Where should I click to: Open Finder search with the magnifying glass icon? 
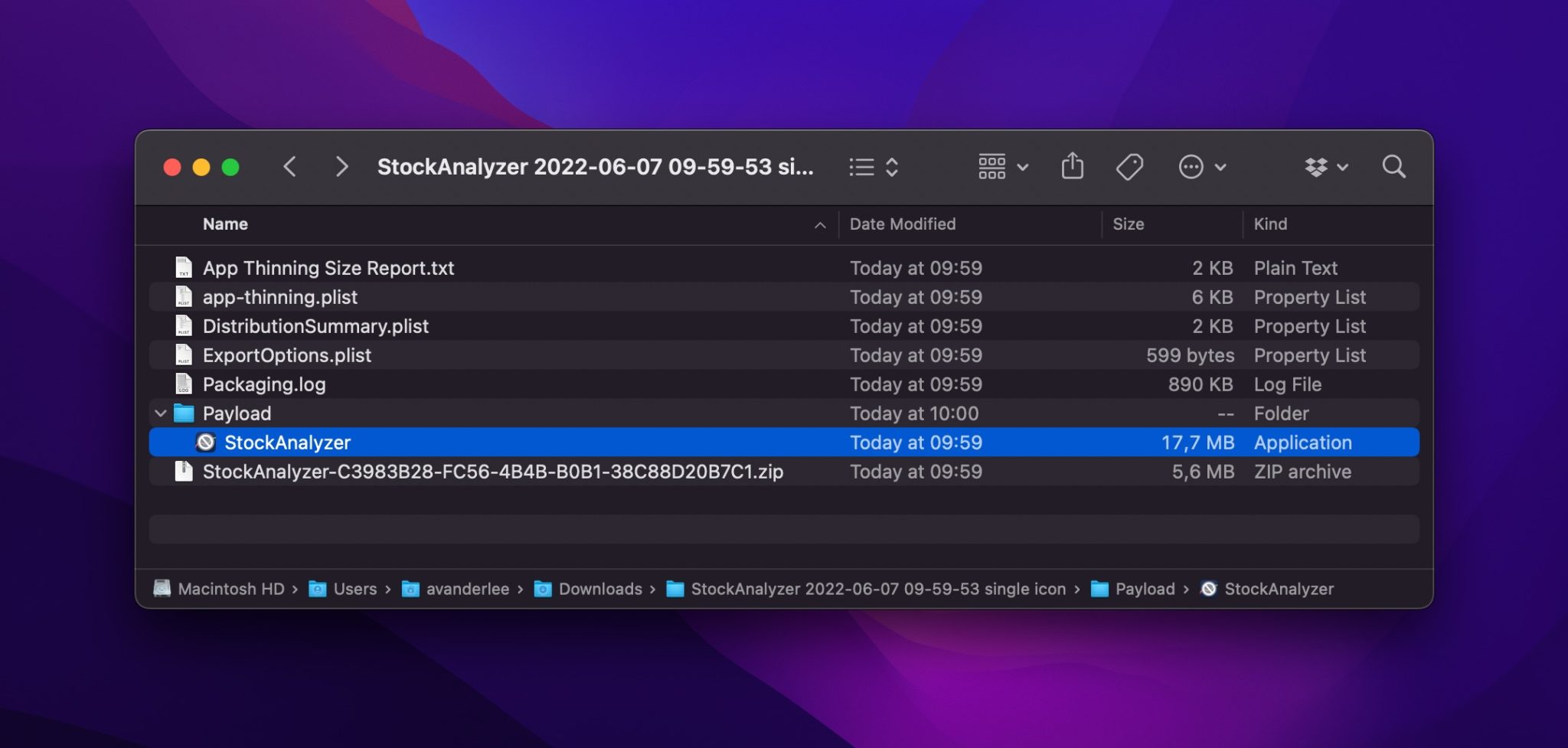coord(1394,166)
